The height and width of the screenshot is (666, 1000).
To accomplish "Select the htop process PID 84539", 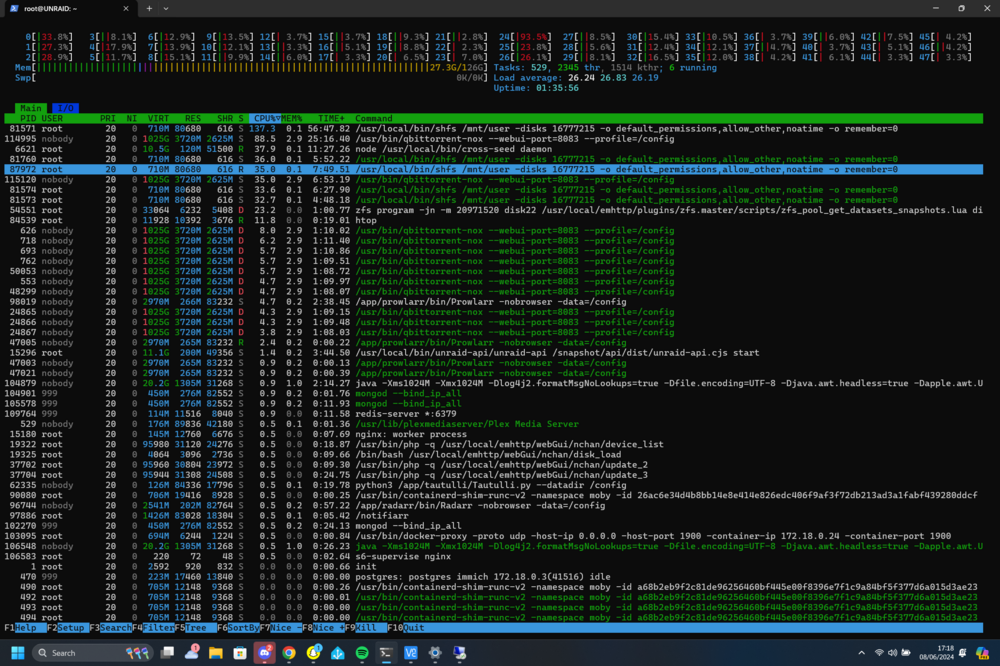I will (x=493, y=220).
